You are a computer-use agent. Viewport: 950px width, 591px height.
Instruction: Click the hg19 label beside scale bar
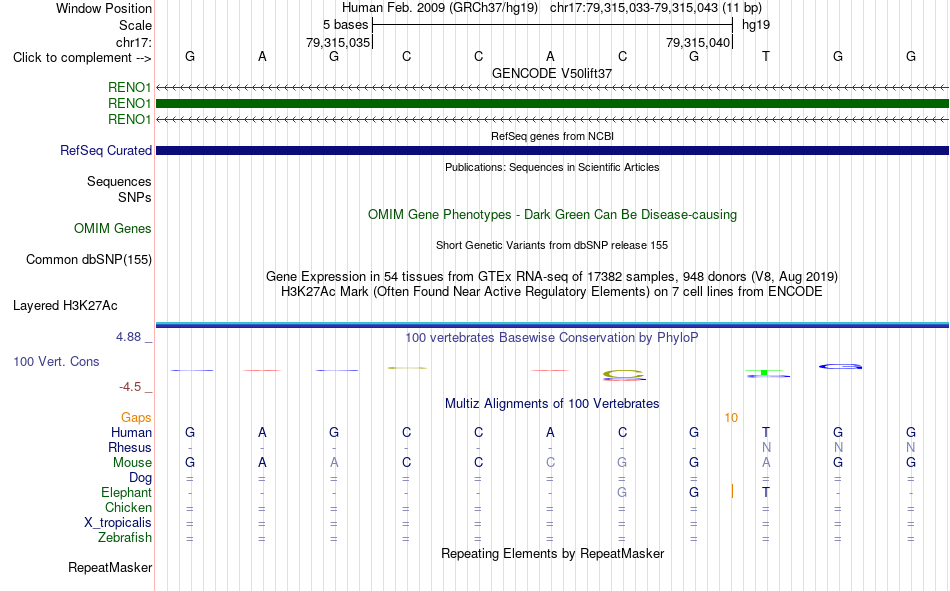pyautogui.click(x=756, y=25)
